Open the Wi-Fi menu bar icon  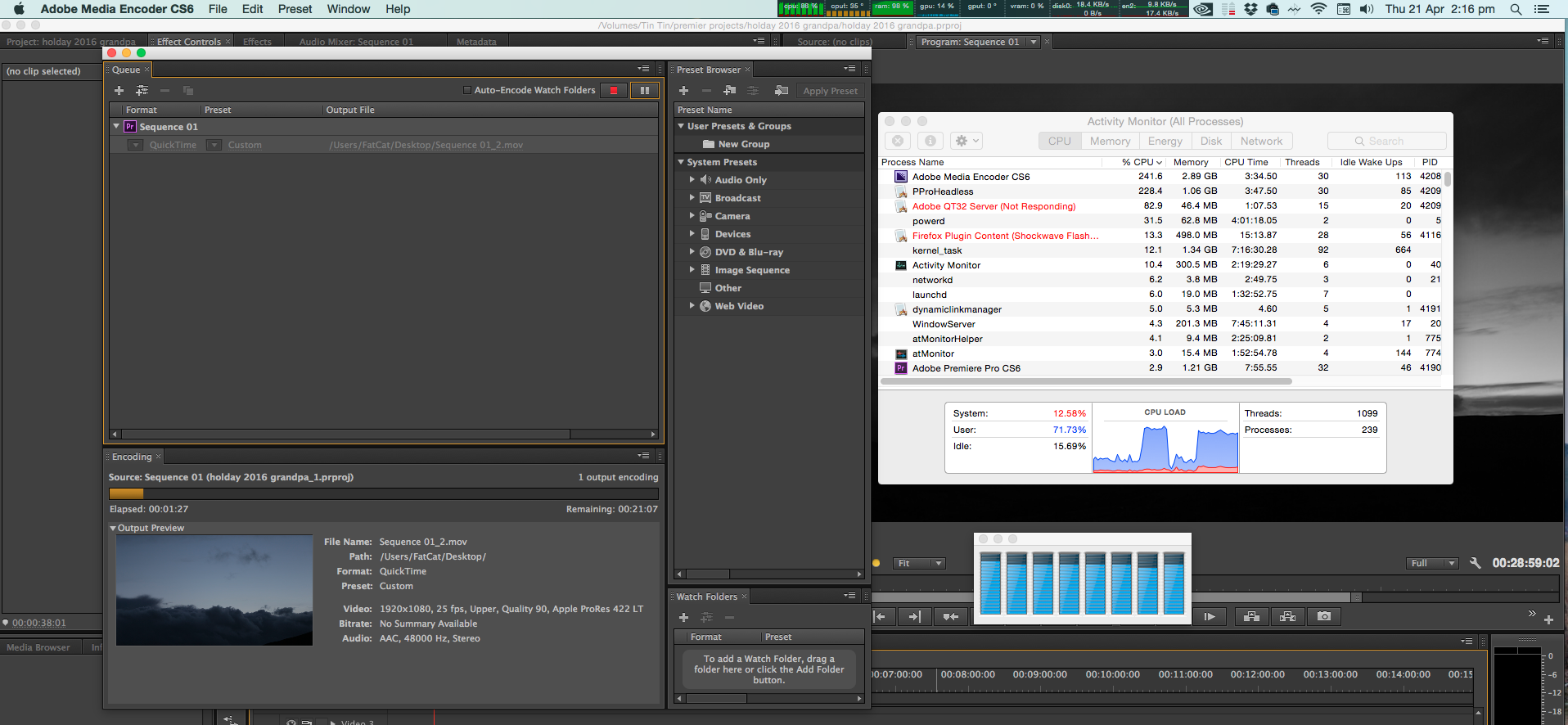tap(1318, 9)
